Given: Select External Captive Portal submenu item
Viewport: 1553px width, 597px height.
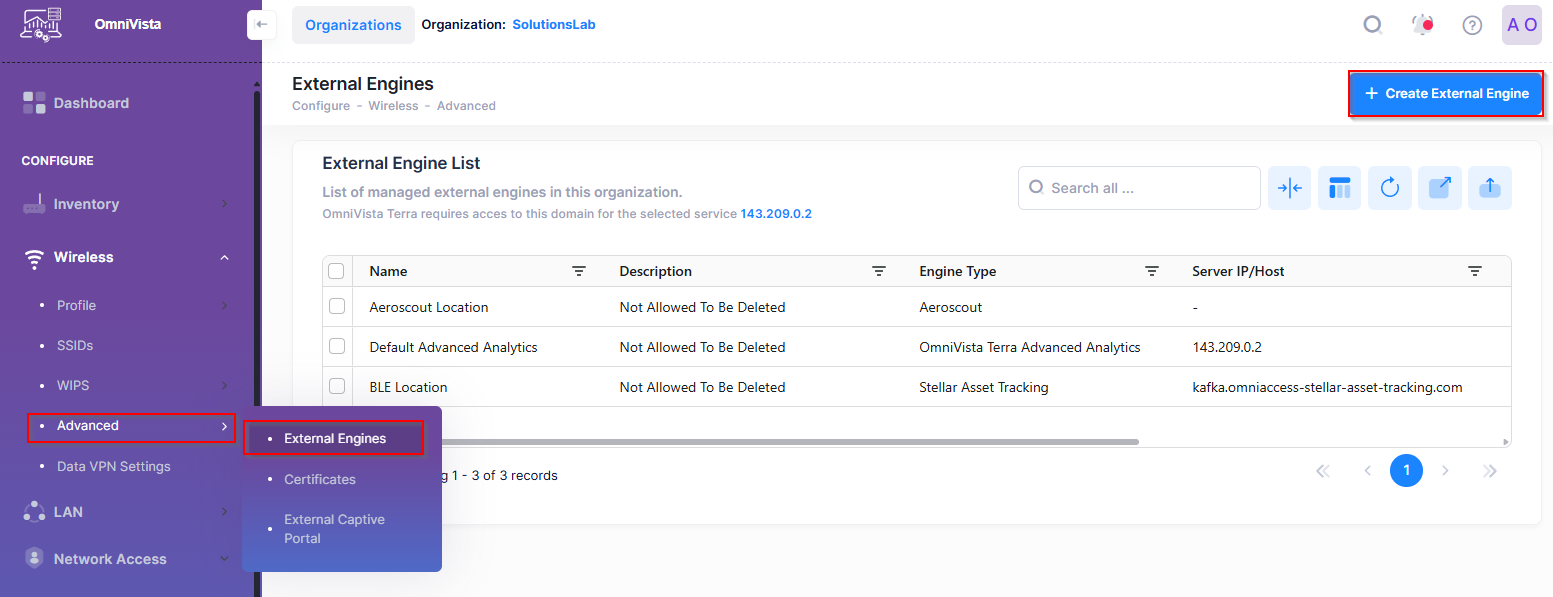Looking at the screenshot, I should 334,528.
